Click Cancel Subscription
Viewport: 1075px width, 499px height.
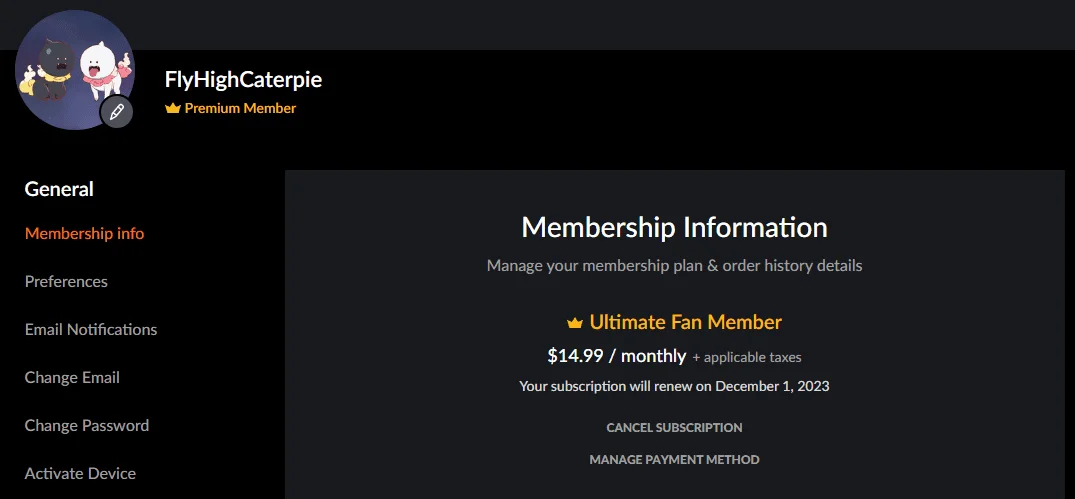(x=674, y=428)
